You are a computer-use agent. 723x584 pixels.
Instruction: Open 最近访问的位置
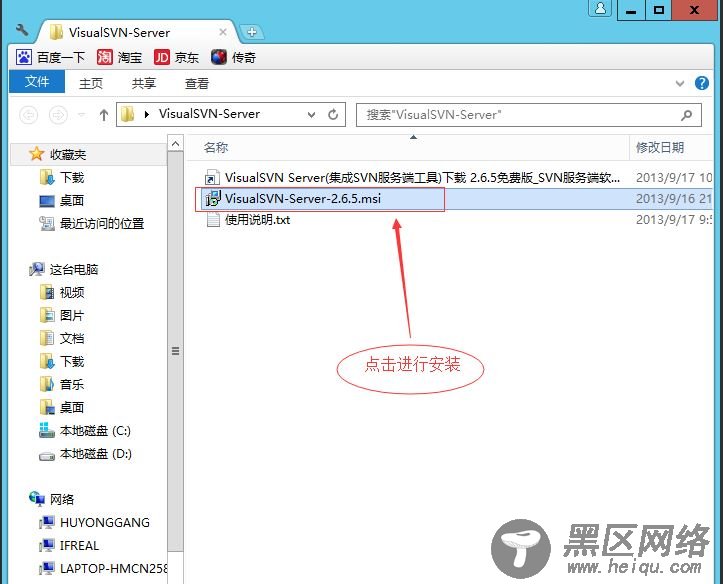pos(92,224)
